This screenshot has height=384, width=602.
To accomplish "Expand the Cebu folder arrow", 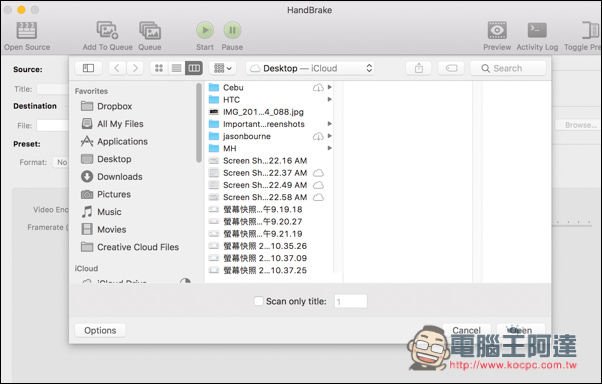I will pyautogui.click(x=329, y=88).
